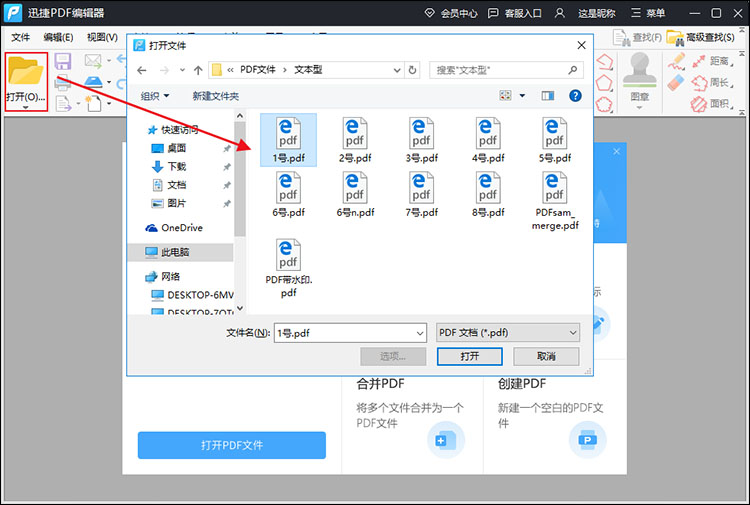Viewport: 750px width, 505px height.
Task: Click the search box 搜索"文本型"
Action: click(506, 70)
